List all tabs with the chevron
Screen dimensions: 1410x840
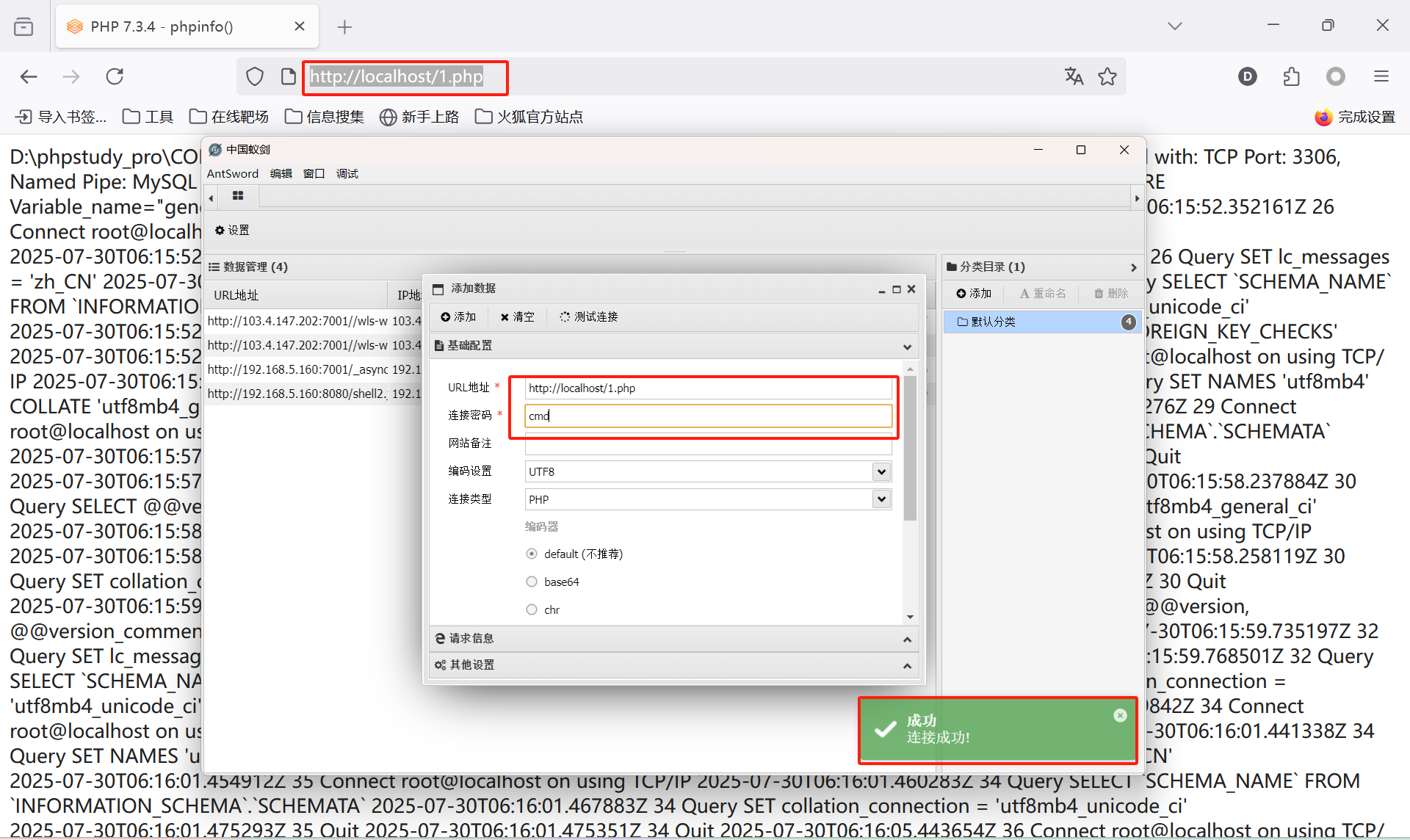tap(1175, 26)
